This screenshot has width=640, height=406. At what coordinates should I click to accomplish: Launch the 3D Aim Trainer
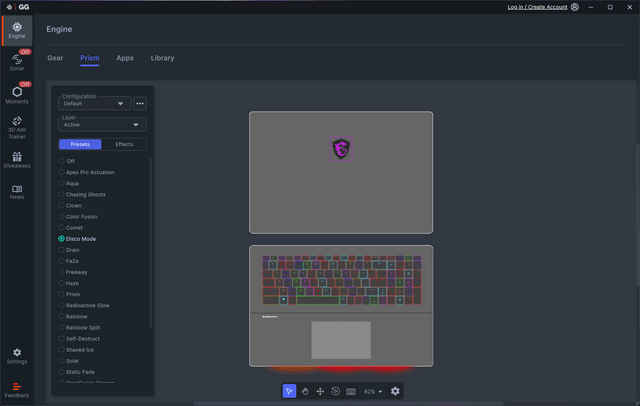tap(17, 128)
